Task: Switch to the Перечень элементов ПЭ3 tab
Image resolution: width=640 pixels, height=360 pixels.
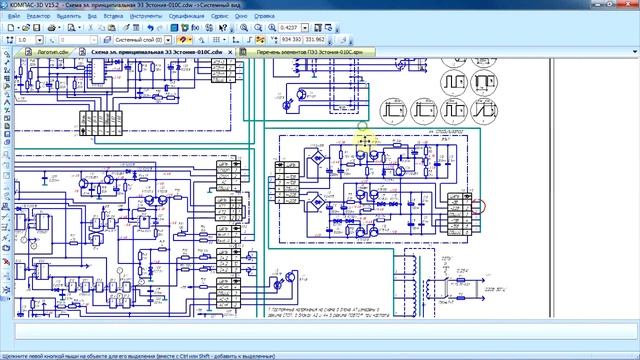Action: pos(306,52)
